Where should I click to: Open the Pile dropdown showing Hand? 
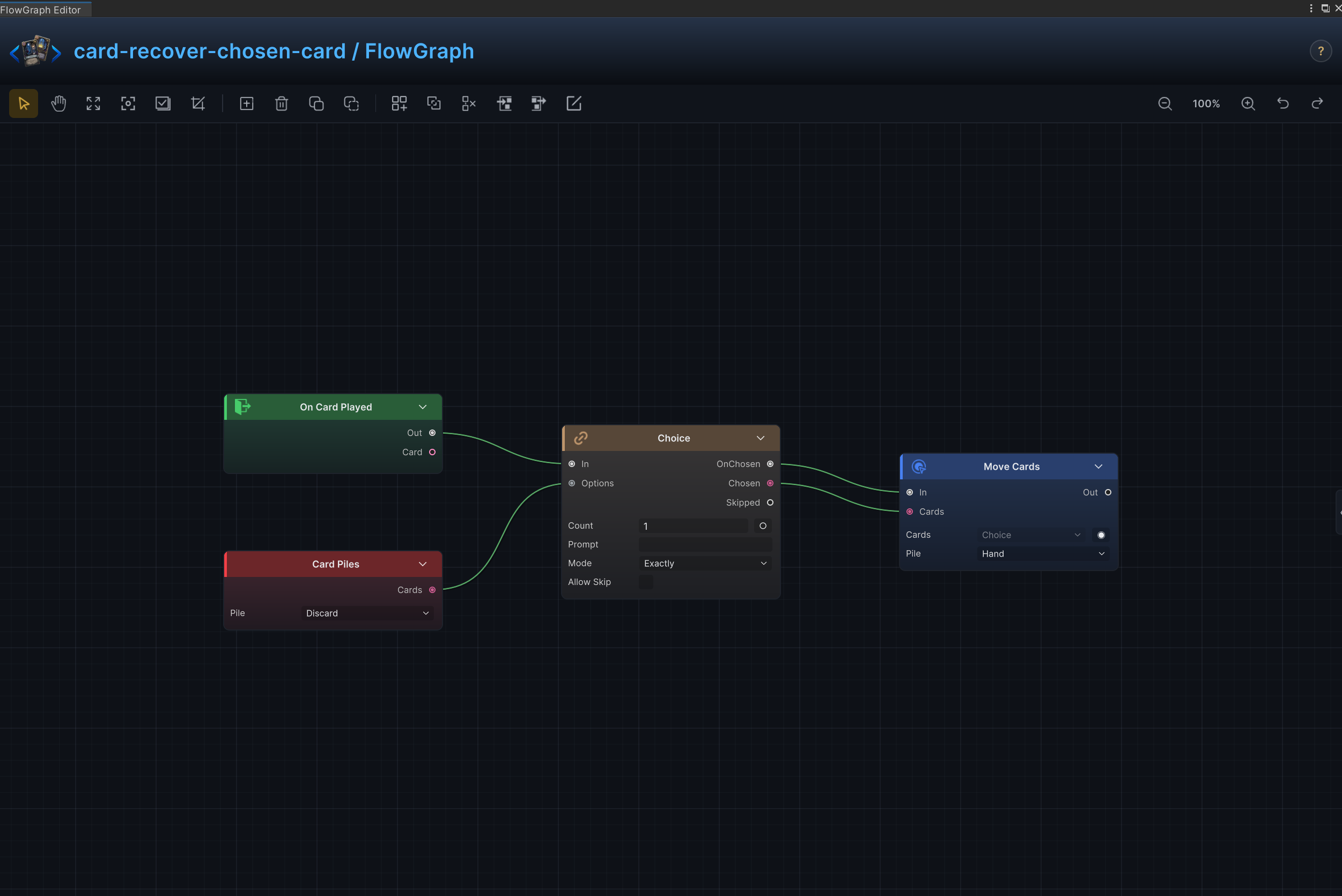pyautogui.click(x=1043, y=554)
